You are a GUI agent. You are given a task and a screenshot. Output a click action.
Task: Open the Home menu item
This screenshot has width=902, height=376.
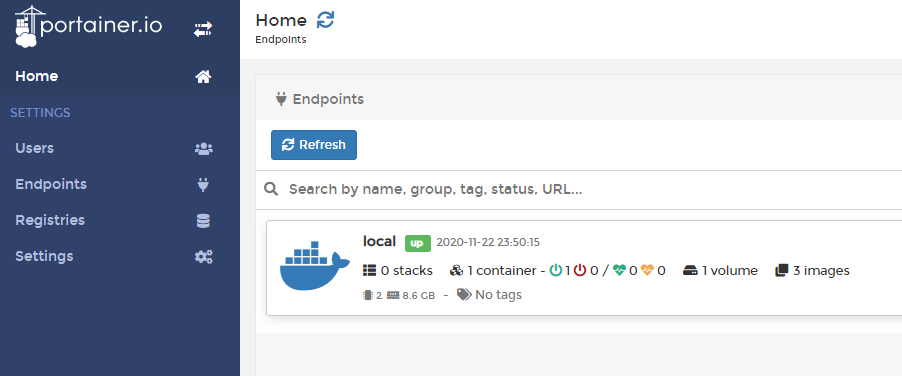120,76
